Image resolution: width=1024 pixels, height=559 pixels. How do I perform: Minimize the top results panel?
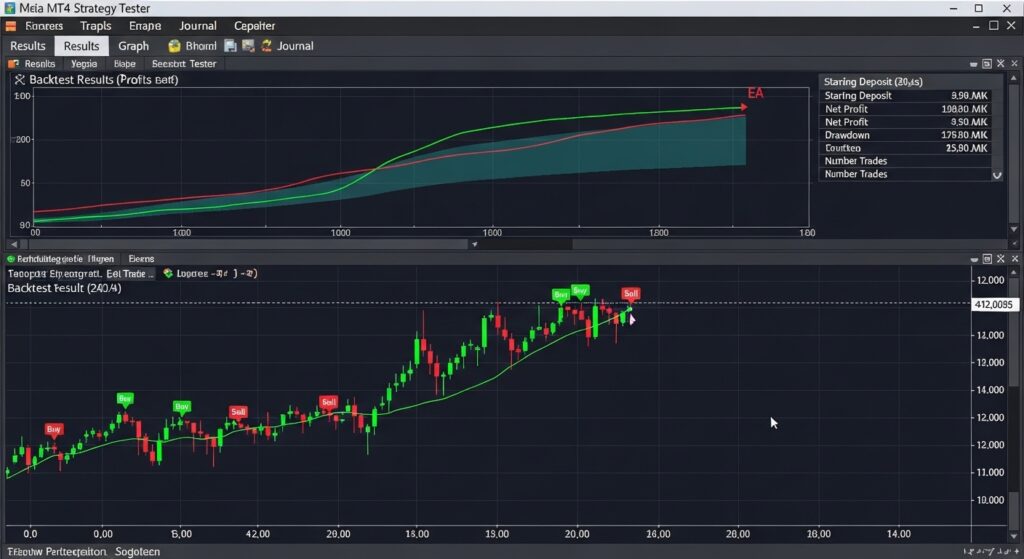click(974, 64)
